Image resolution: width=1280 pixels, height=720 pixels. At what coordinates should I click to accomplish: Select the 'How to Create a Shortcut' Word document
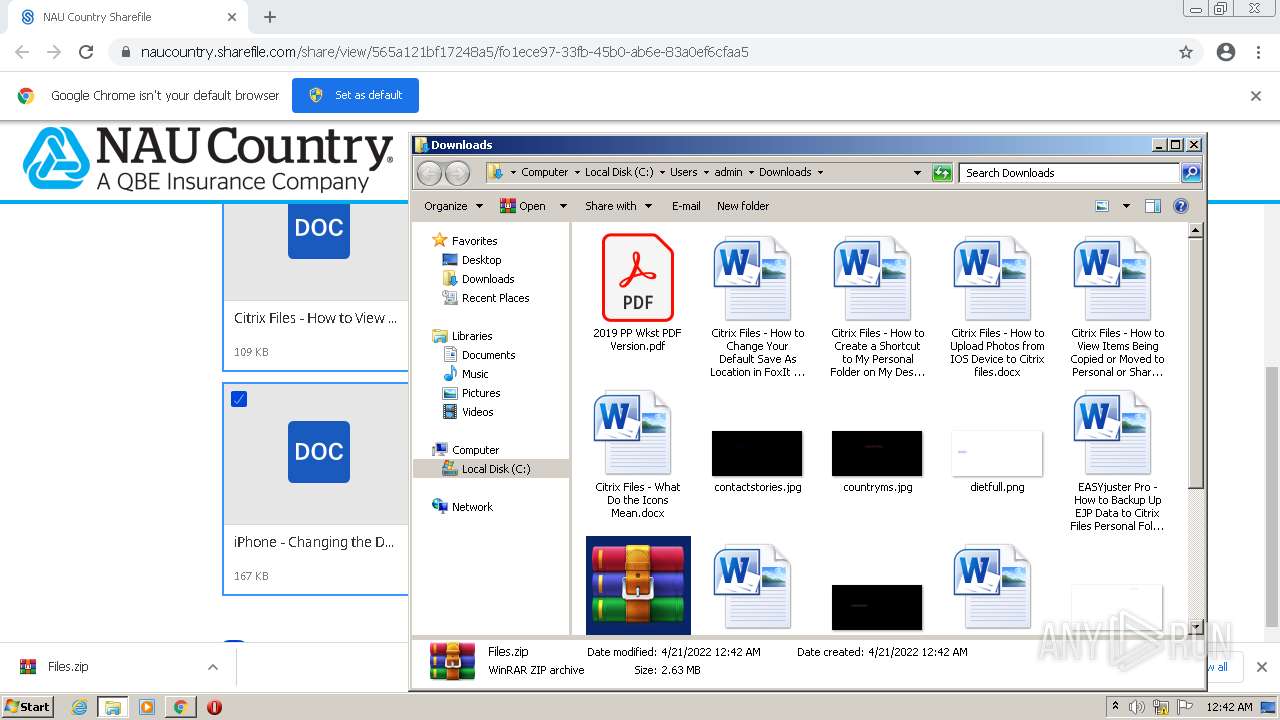pos(877,307)
